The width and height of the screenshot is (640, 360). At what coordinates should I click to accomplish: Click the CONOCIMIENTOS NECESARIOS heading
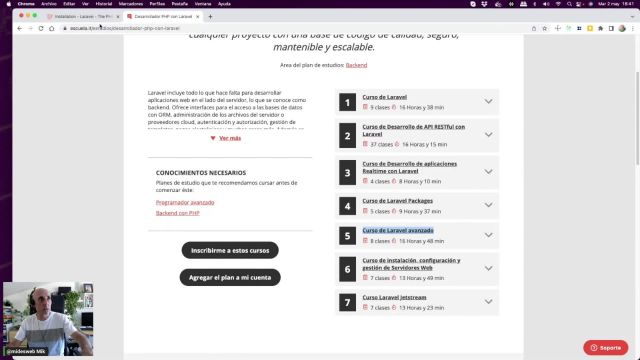point(201,173)
